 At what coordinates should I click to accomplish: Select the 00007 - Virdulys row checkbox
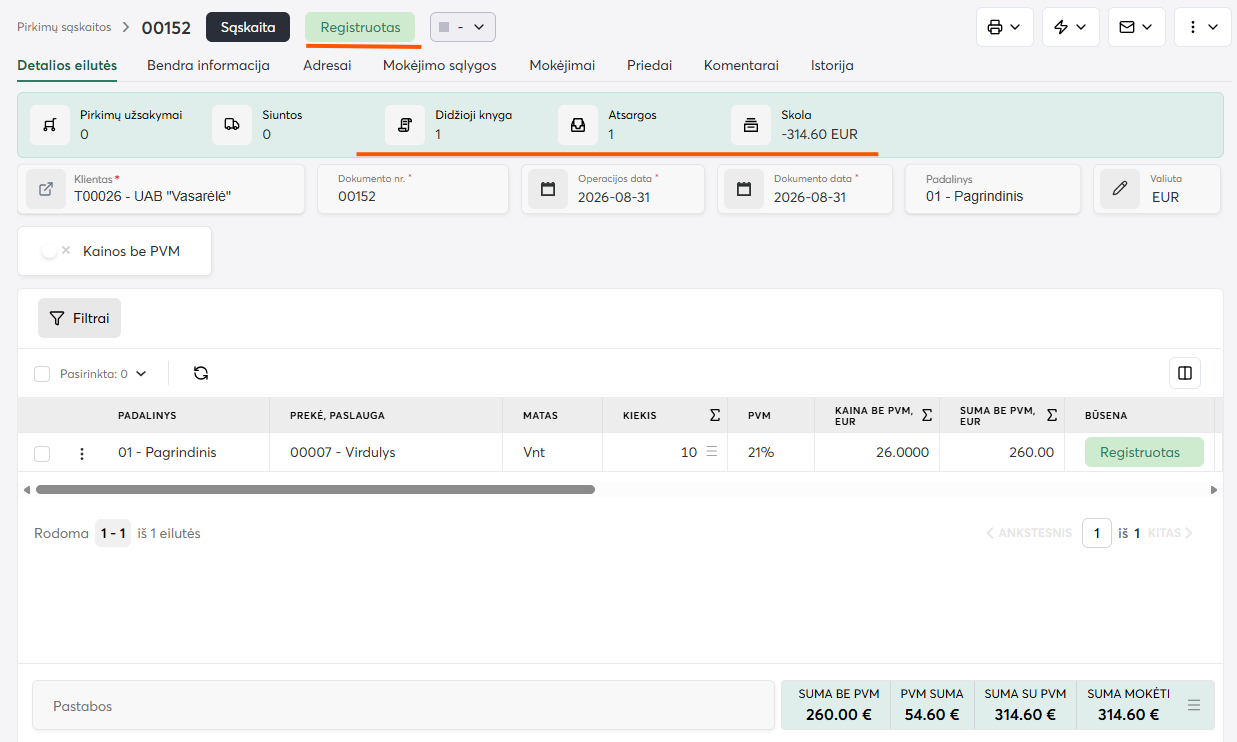pyautogui.click(x=42, y=454)
